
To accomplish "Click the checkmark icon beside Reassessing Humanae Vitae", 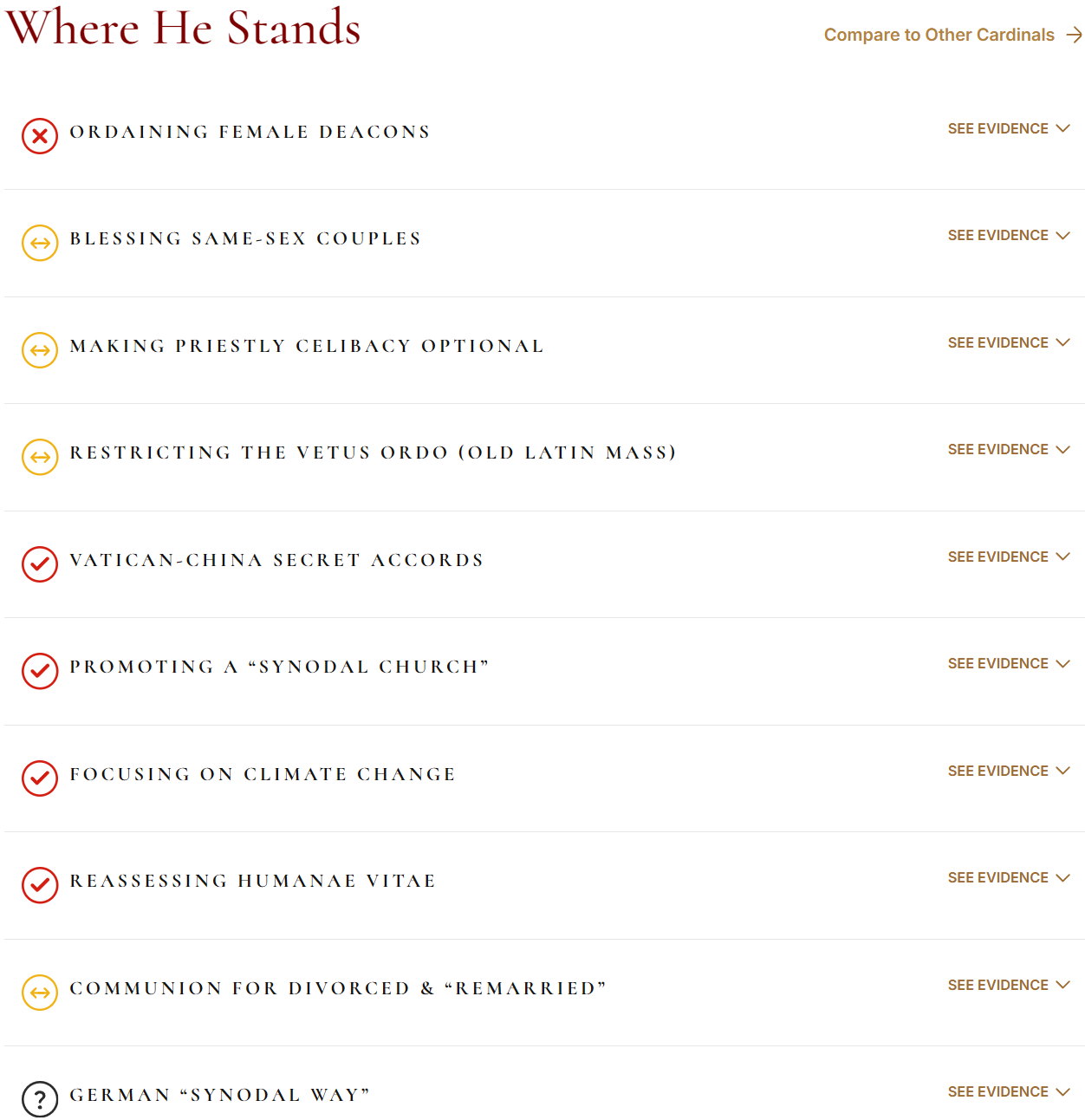I will (40, 885).
